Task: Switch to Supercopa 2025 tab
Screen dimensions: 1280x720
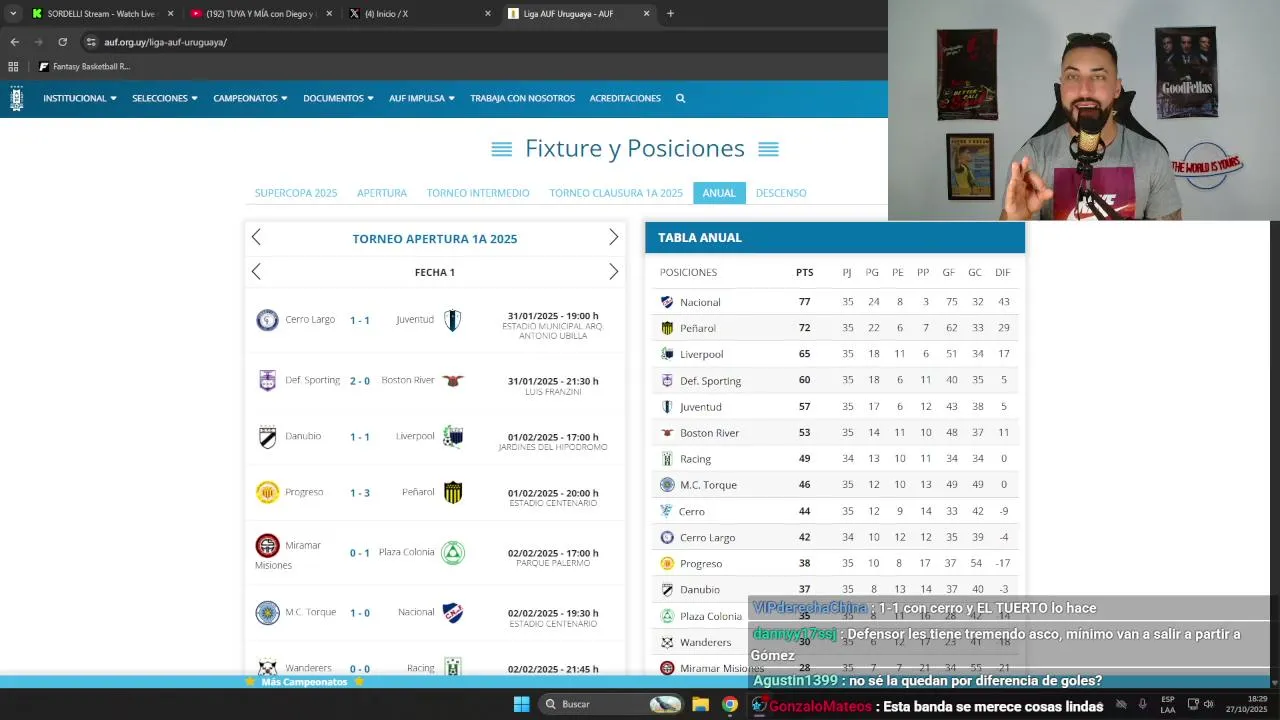Action: 296,193
